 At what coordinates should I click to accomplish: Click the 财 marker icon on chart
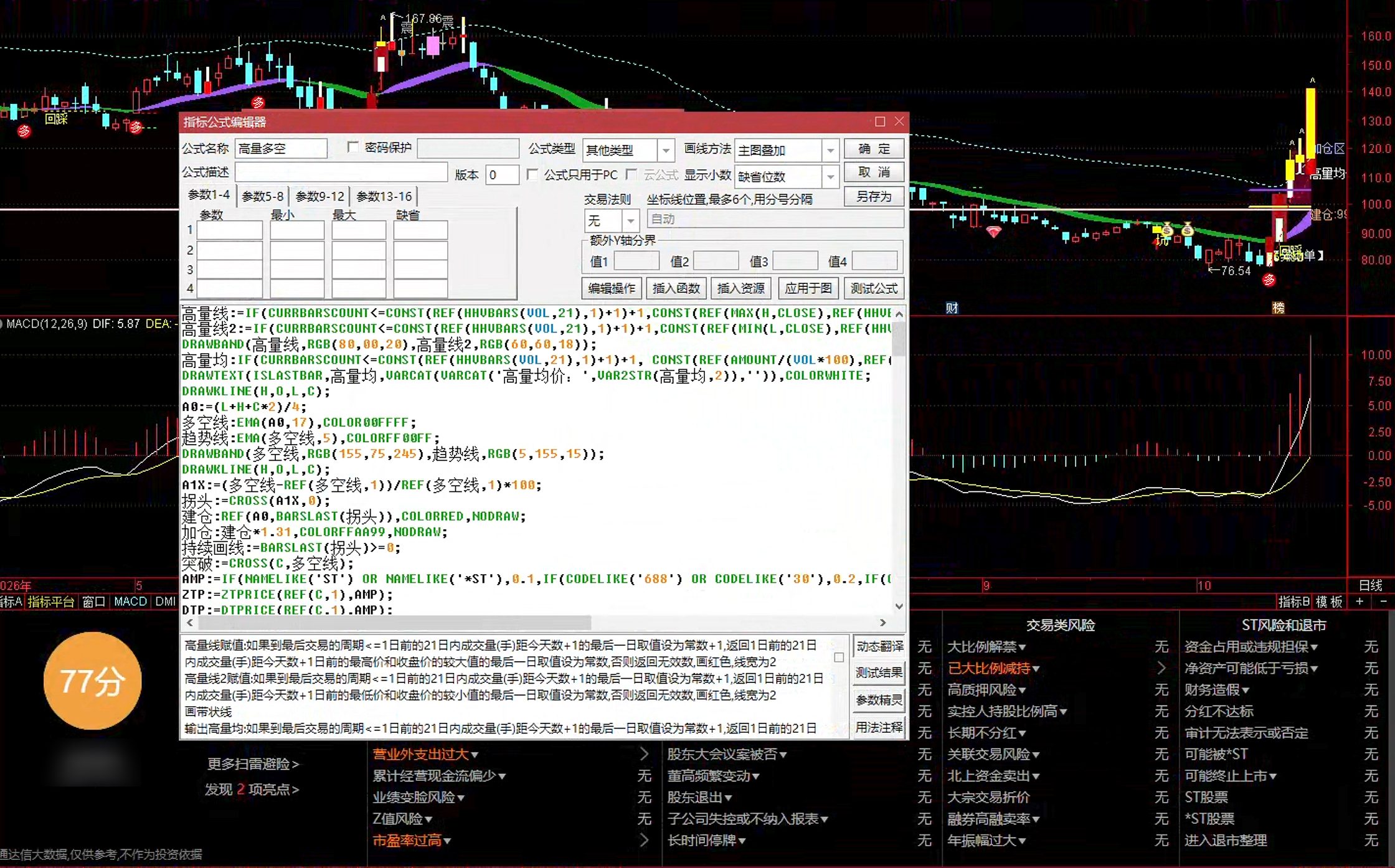(952, 308)
